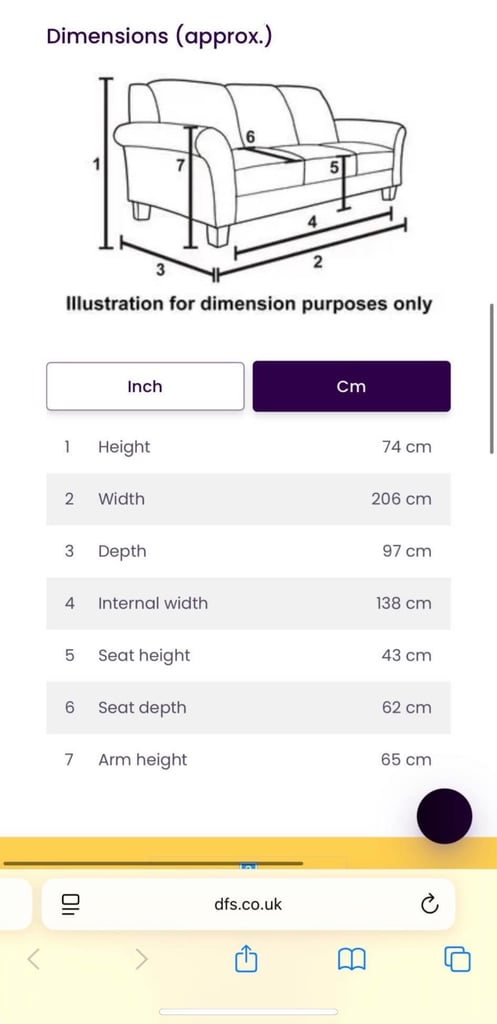Viewport: 497px width, 1024px height.
Task: Switch dimensions to Inch
Action: [145, 387]
